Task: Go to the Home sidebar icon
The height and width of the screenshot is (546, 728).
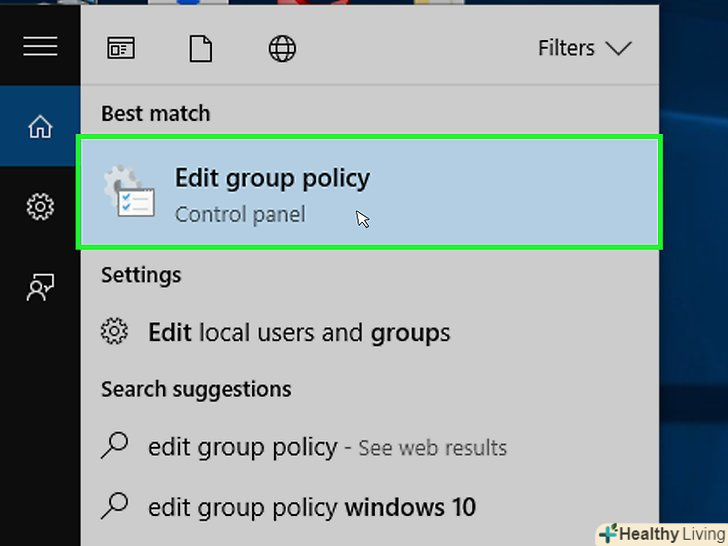Action: click(x=40, y=127)
